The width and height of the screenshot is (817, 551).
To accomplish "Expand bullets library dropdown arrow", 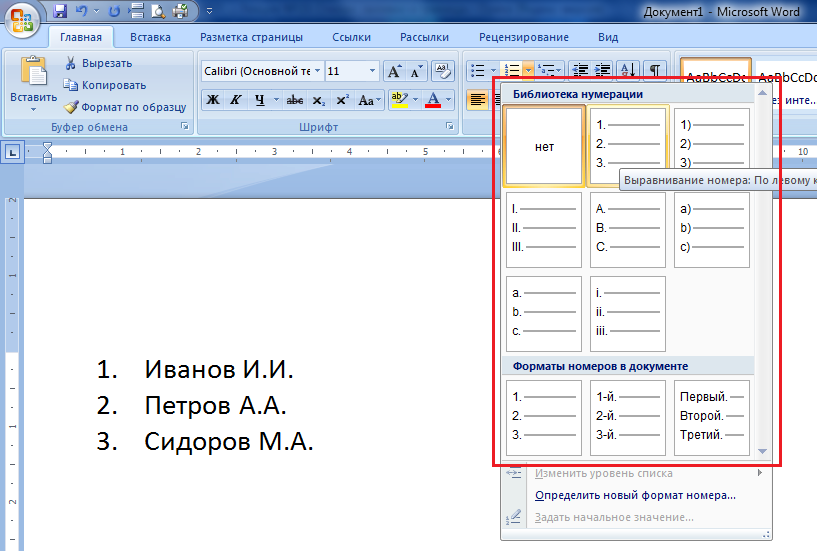I will coord(493,70).
